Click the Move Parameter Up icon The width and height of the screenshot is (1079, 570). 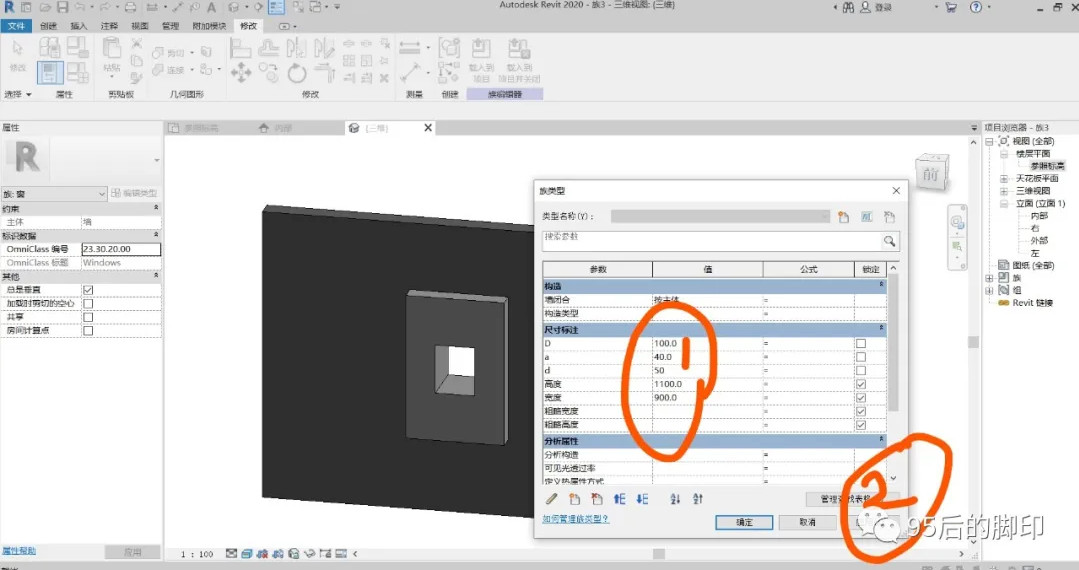click(x=620, y=499)
